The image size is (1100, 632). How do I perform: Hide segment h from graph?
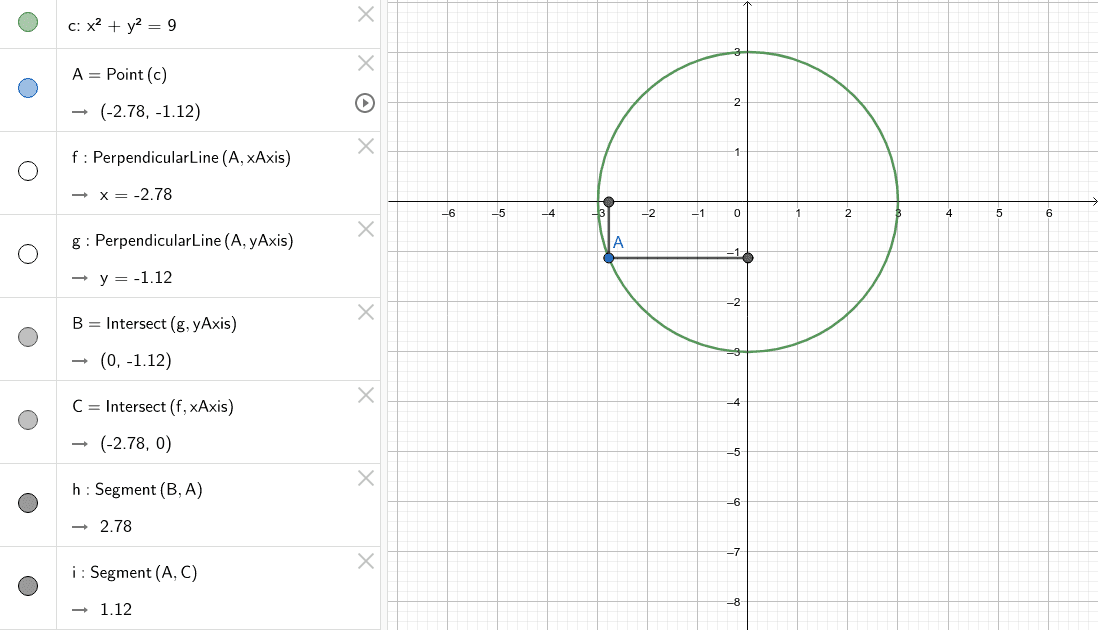click(x=28, y=504)
